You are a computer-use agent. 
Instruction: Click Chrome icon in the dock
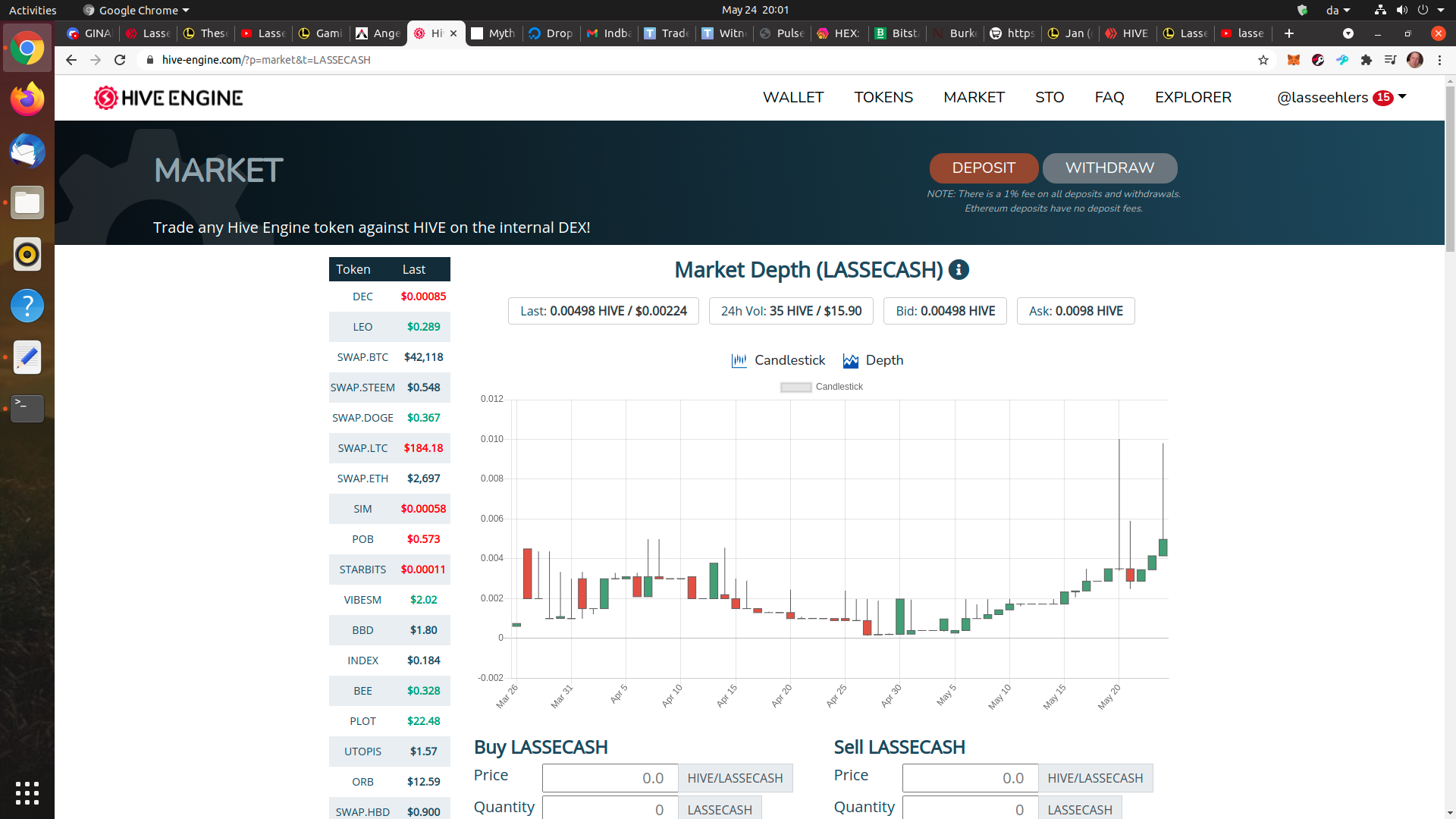coord(27,48)
